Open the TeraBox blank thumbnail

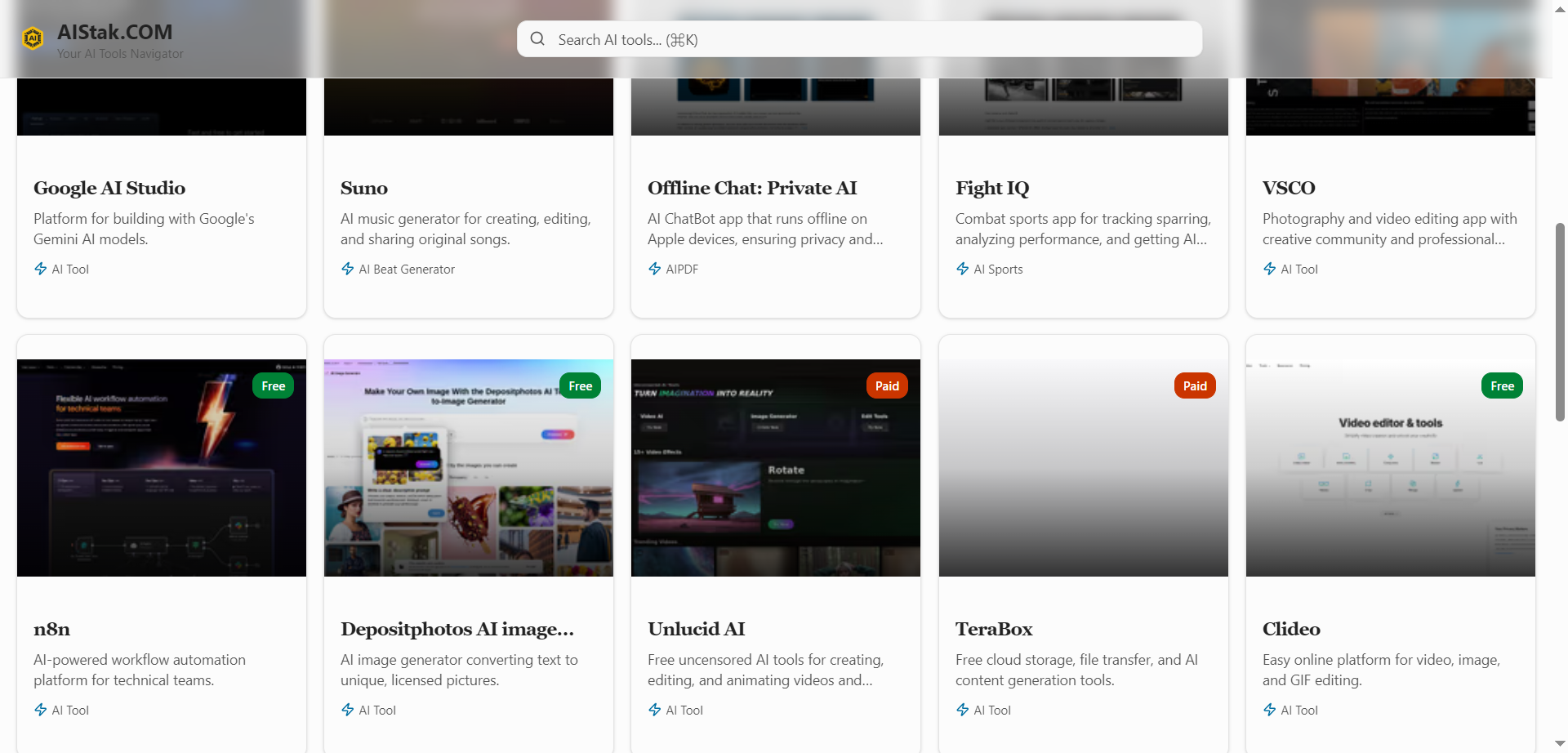click(x=1084, y=468)
